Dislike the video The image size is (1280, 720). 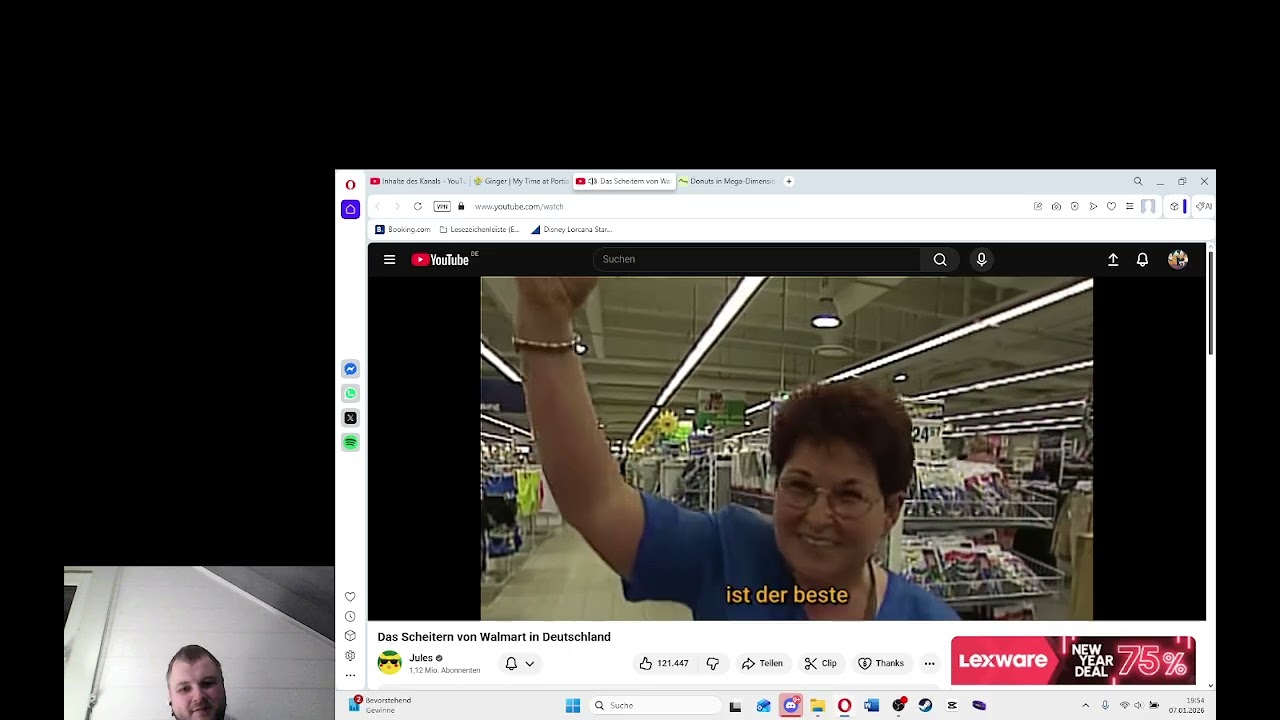(x=713, y=663)
